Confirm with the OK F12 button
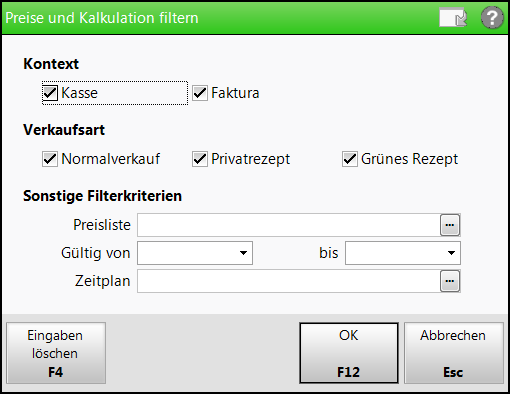The width and height of the screenshot is (510, 394). click(x=349, y=353)
